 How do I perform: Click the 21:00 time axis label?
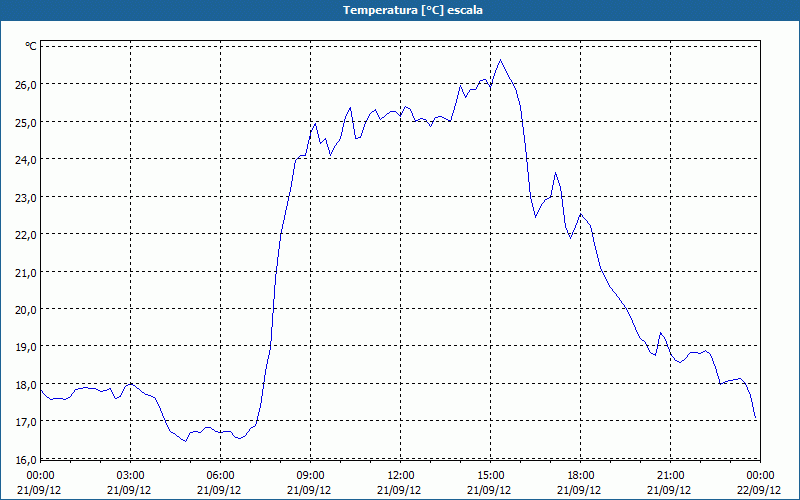(670, 476)
